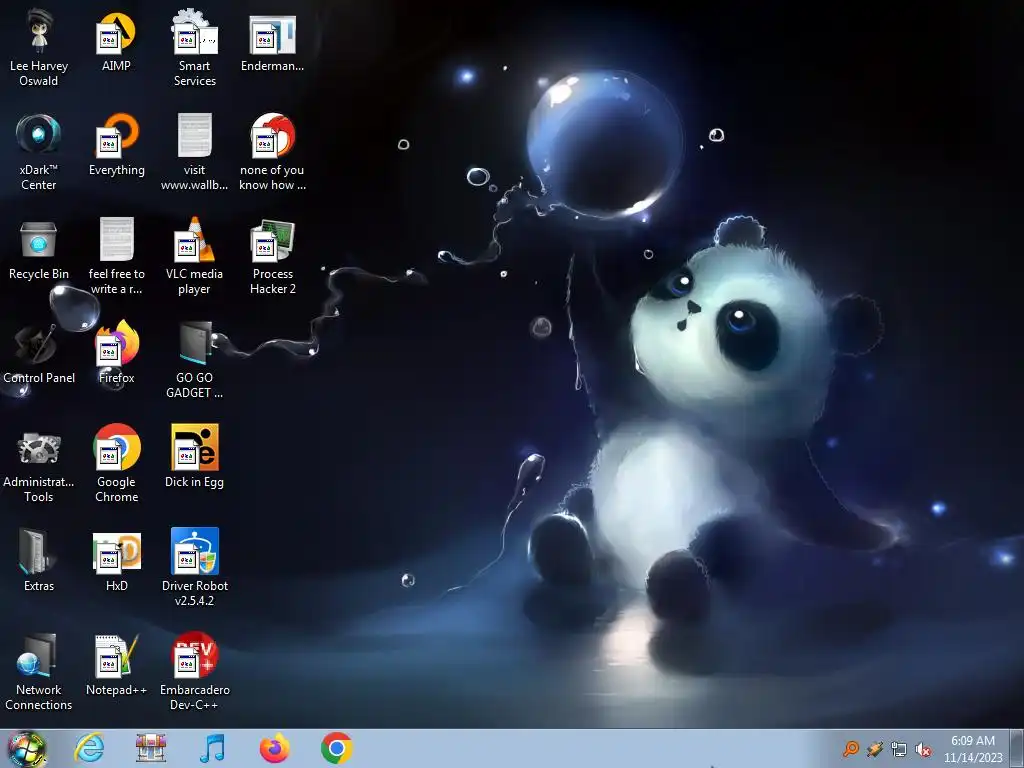Launch Internet Explorer from the taskbar
Viewport: 1024px width, 768px height.
(x=89, y=748)
